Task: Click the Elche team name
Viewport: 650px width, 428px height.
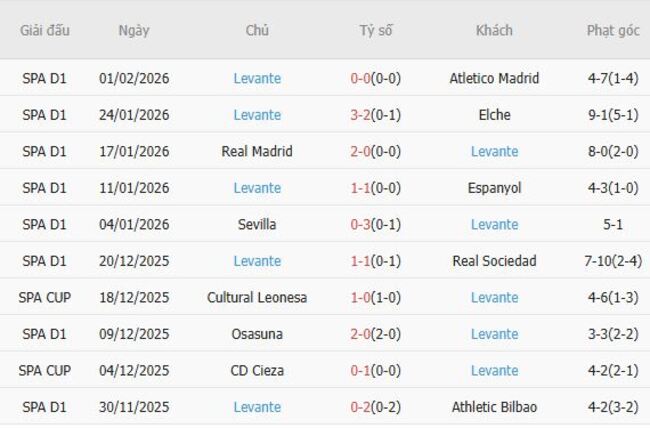Action: pyautogui.click(x=494, y=115)
